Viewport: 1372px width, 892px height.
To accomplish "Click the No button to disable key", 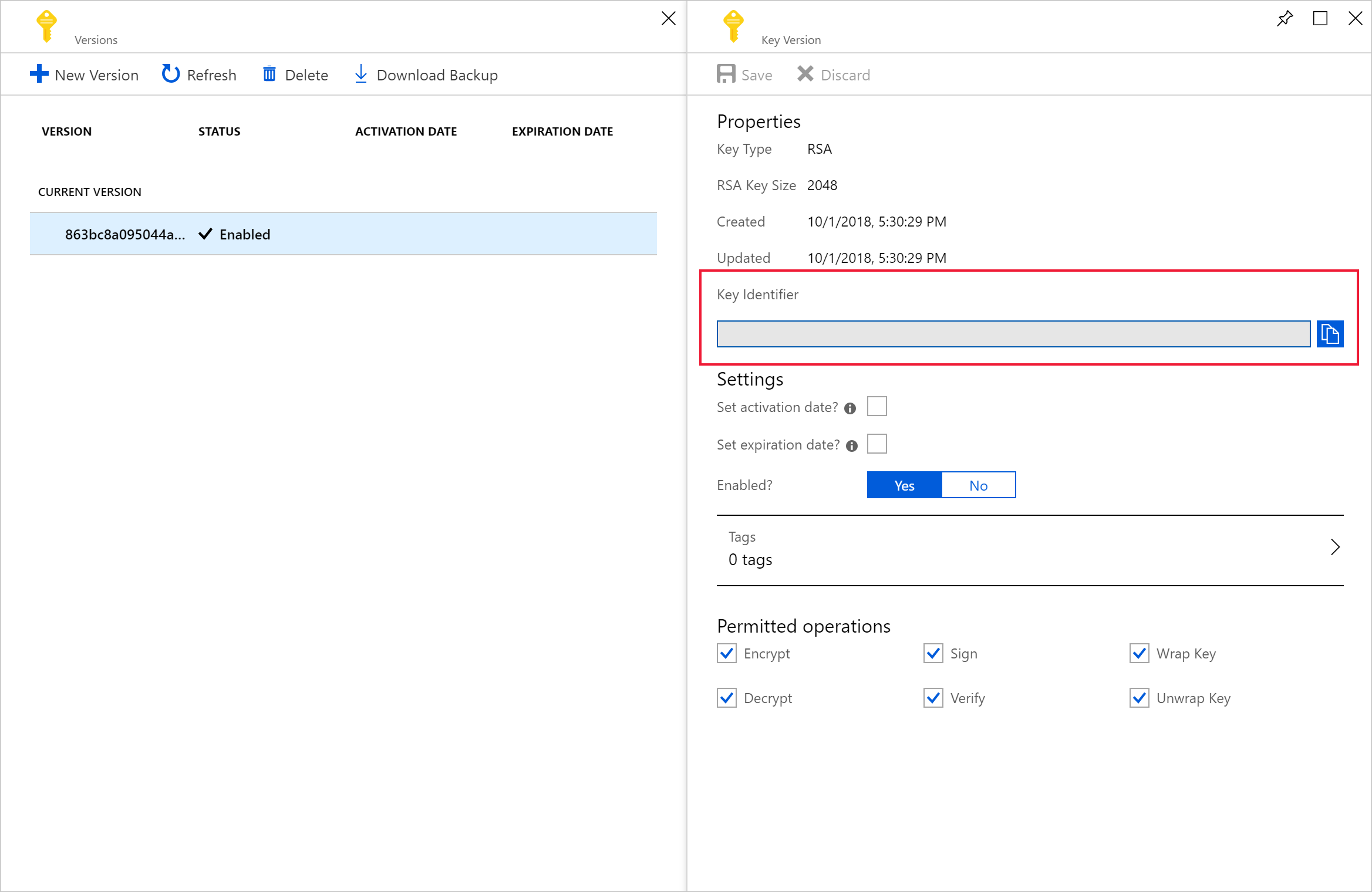I will (979, 485).
